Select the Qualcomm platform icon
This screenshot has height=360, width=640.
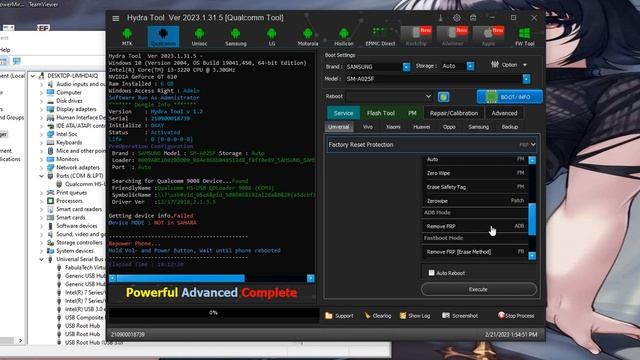point(163,37)
